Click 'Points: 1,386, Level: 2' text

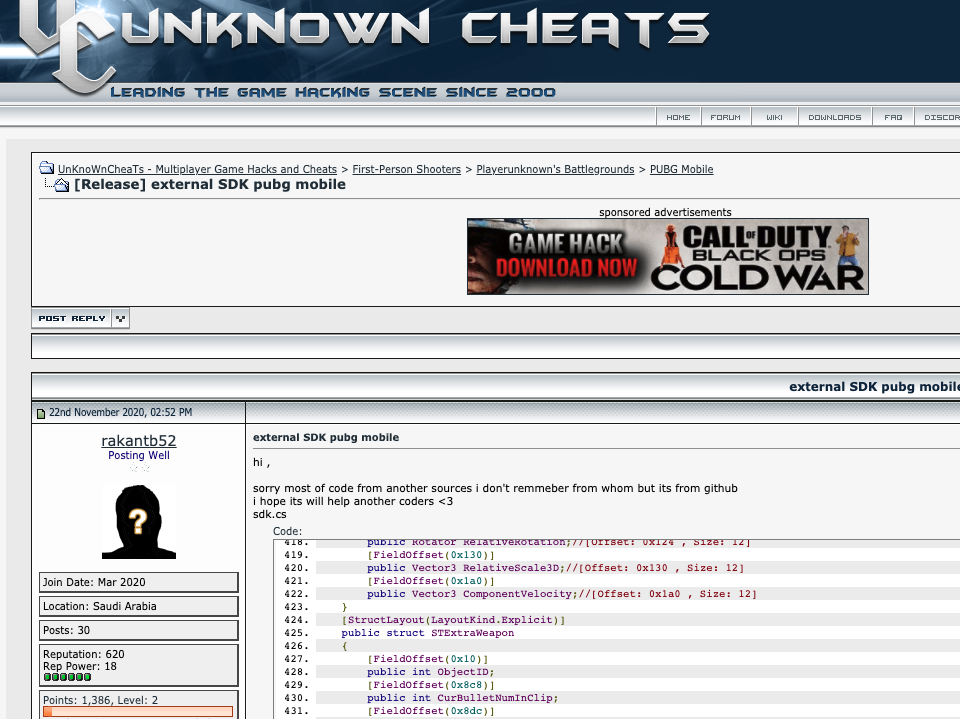pyautogui.click(x=100, y=700)
